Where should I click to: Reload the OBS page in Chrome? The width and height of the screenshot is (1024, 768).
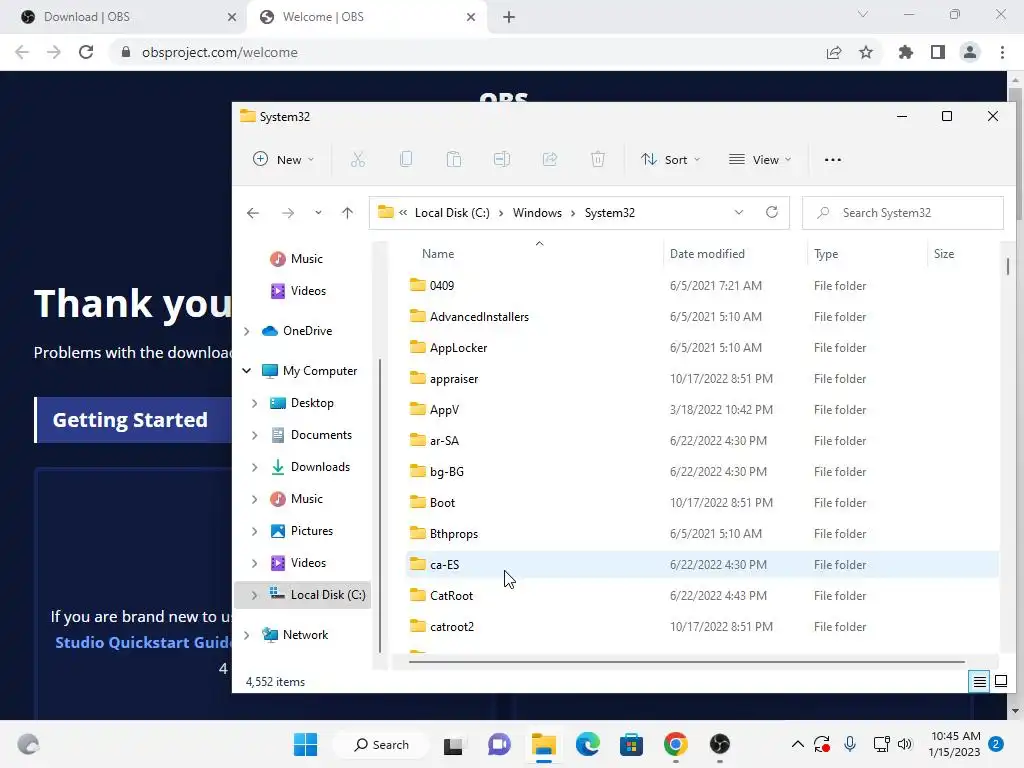86,52
